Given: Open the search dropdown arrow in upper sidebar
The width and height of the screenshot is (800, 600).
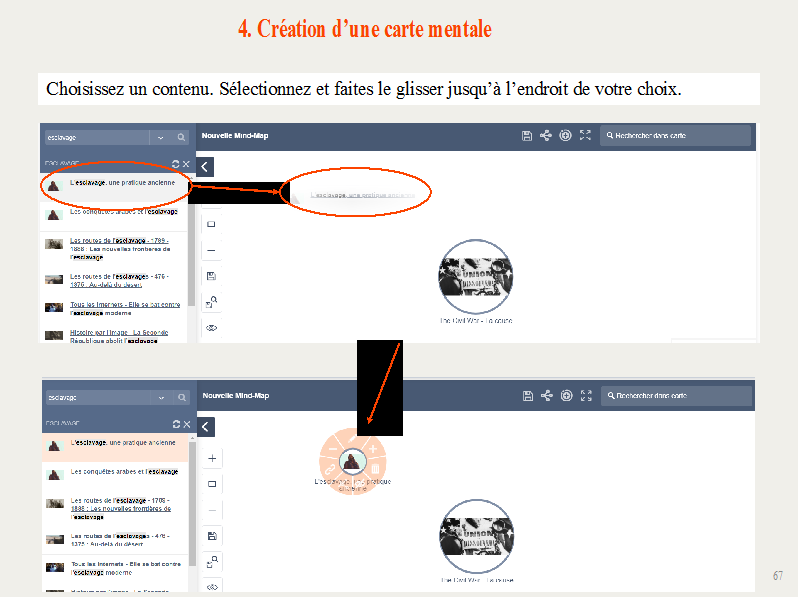Looking at the screenshot, I should pyautogui.click(x=162, y=137).
